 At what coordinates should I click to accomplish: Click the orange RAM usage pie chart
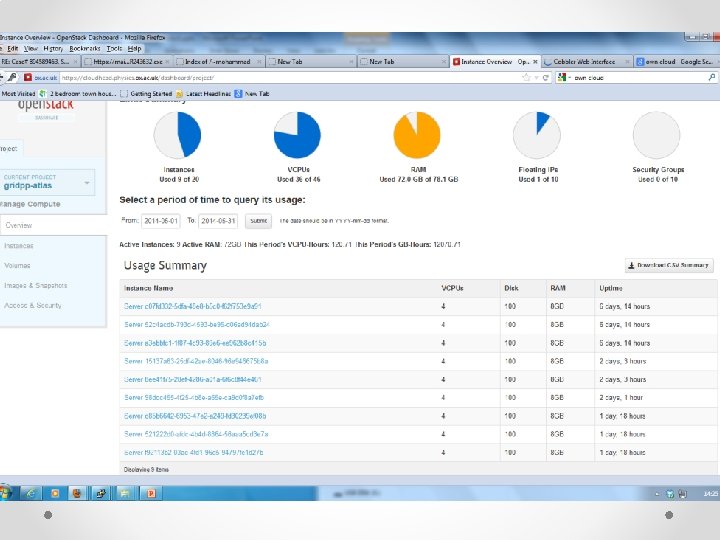coord(417,135)
